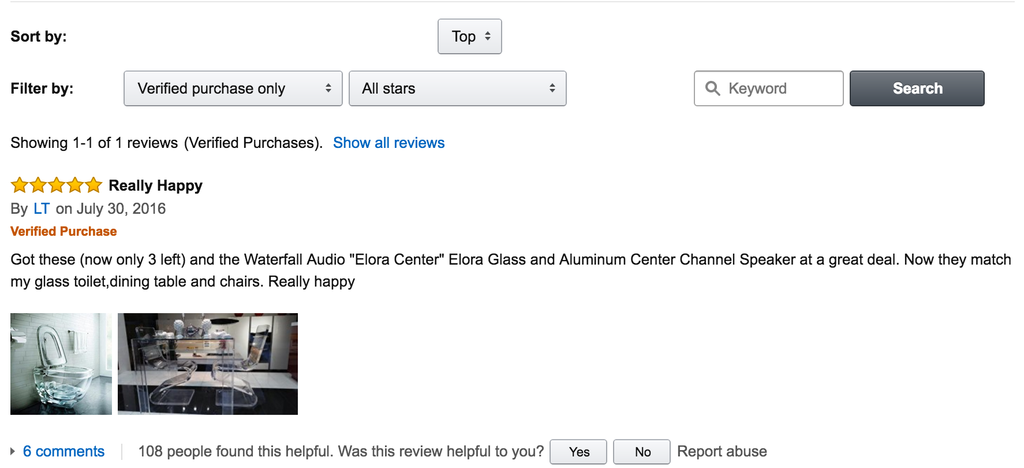
Task: Open the Show all reviews link
Action: pyautogui.click(x=389, y=143)
